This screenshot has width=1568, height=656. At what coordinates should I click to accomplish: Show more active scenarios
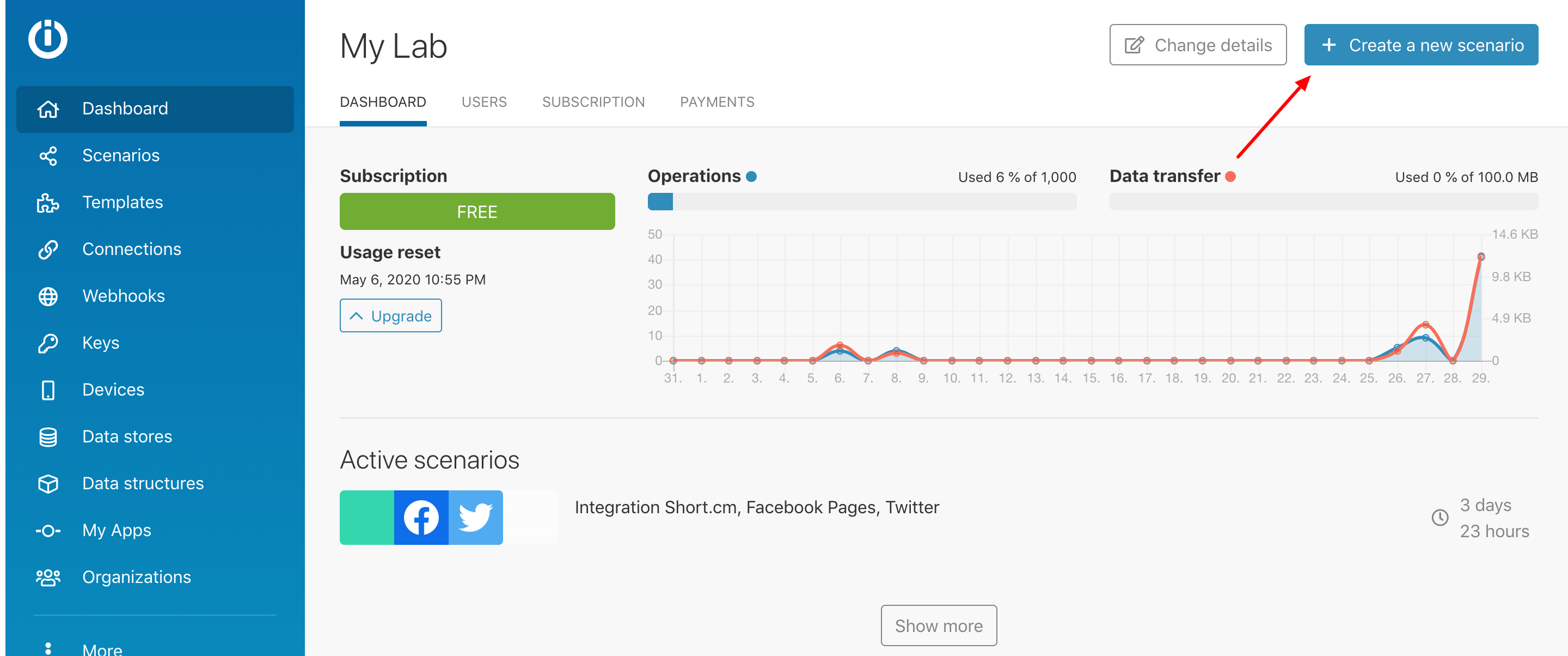coord(938,625)
